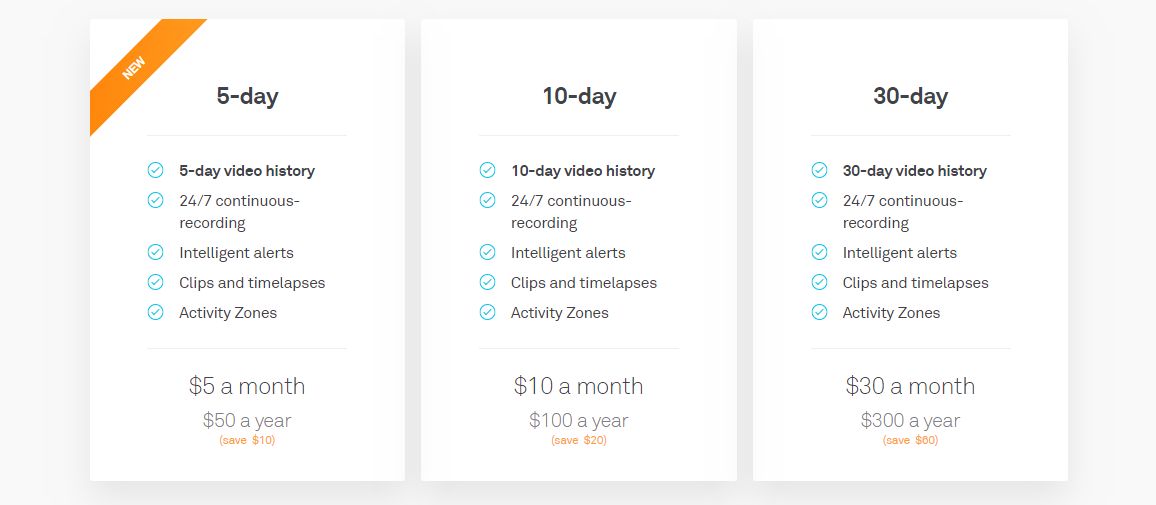Screen dimensions: 1156x505
Task: Click the $30 a month price
Action: tap(910, 386)
